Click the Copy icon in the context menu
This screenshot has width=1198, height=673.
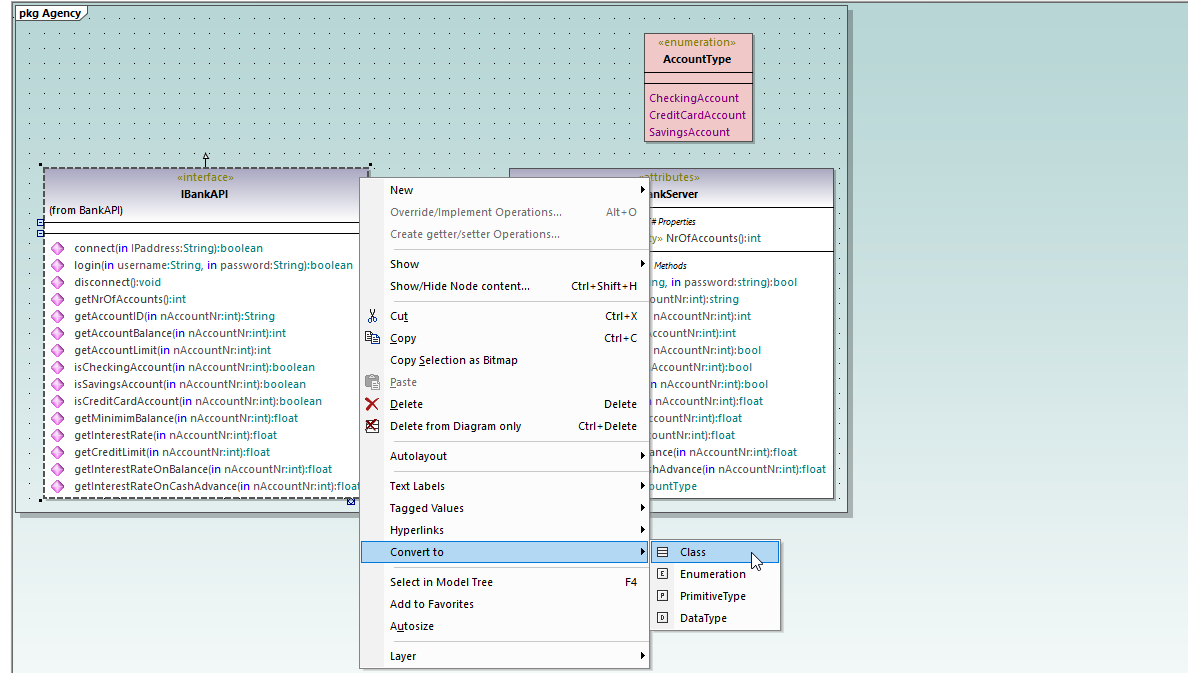coord(372,338)
